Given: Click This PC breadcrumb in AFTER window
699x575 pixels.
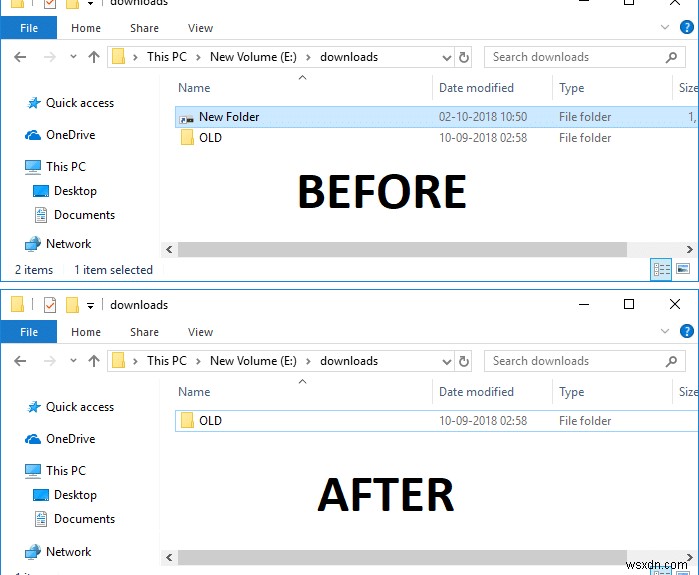Looking at the screenshot, I should (167, 361).
